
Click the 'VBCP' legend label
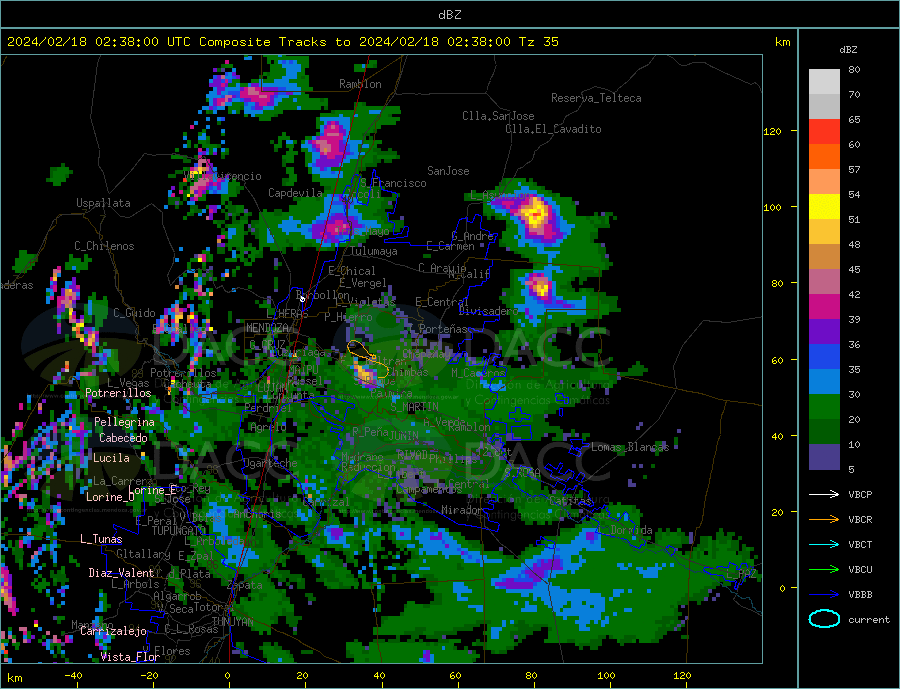coord(860,494)
